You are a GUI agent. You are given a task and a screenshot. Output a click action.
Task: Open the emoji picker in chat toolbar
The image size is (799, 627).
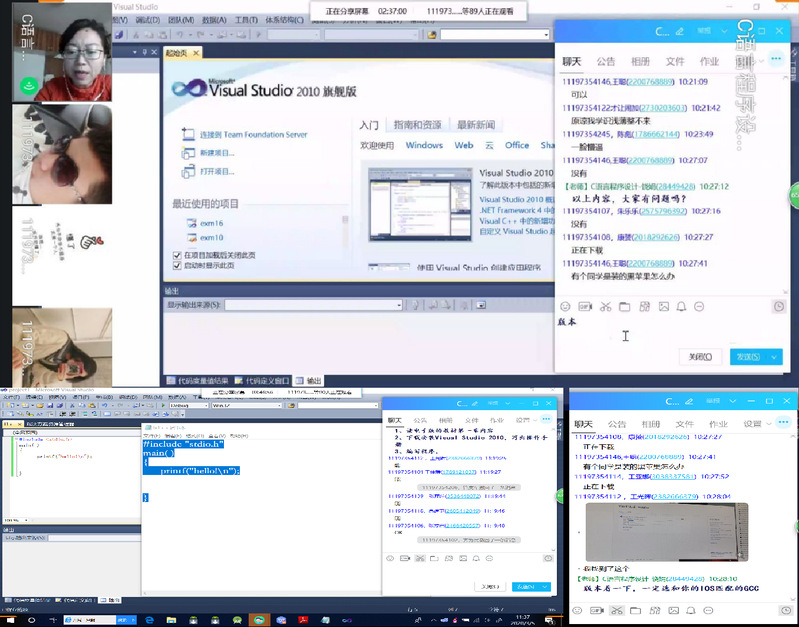(565, 306)
